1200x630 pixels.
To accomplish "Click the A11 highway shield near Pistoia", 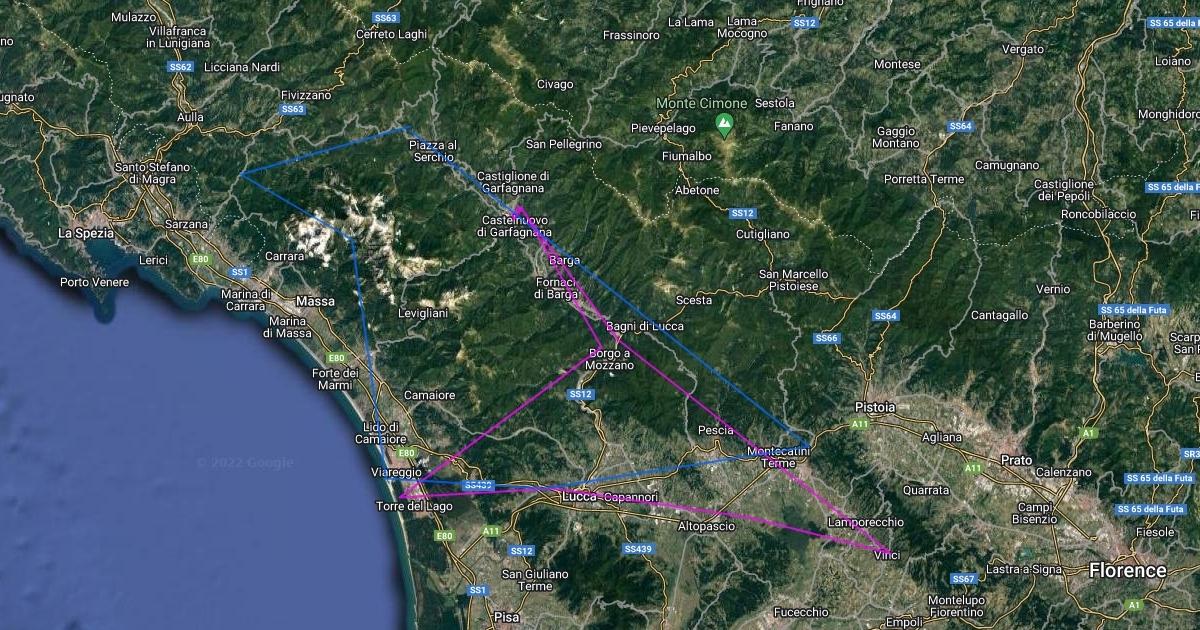I will (860, 425).
